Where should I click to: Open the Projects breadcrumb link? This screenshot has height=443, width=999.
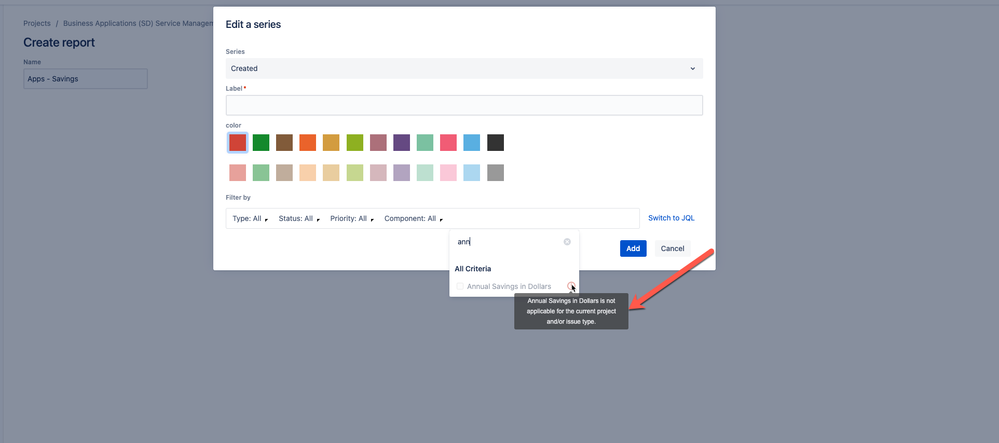click(x=37, y=24)
